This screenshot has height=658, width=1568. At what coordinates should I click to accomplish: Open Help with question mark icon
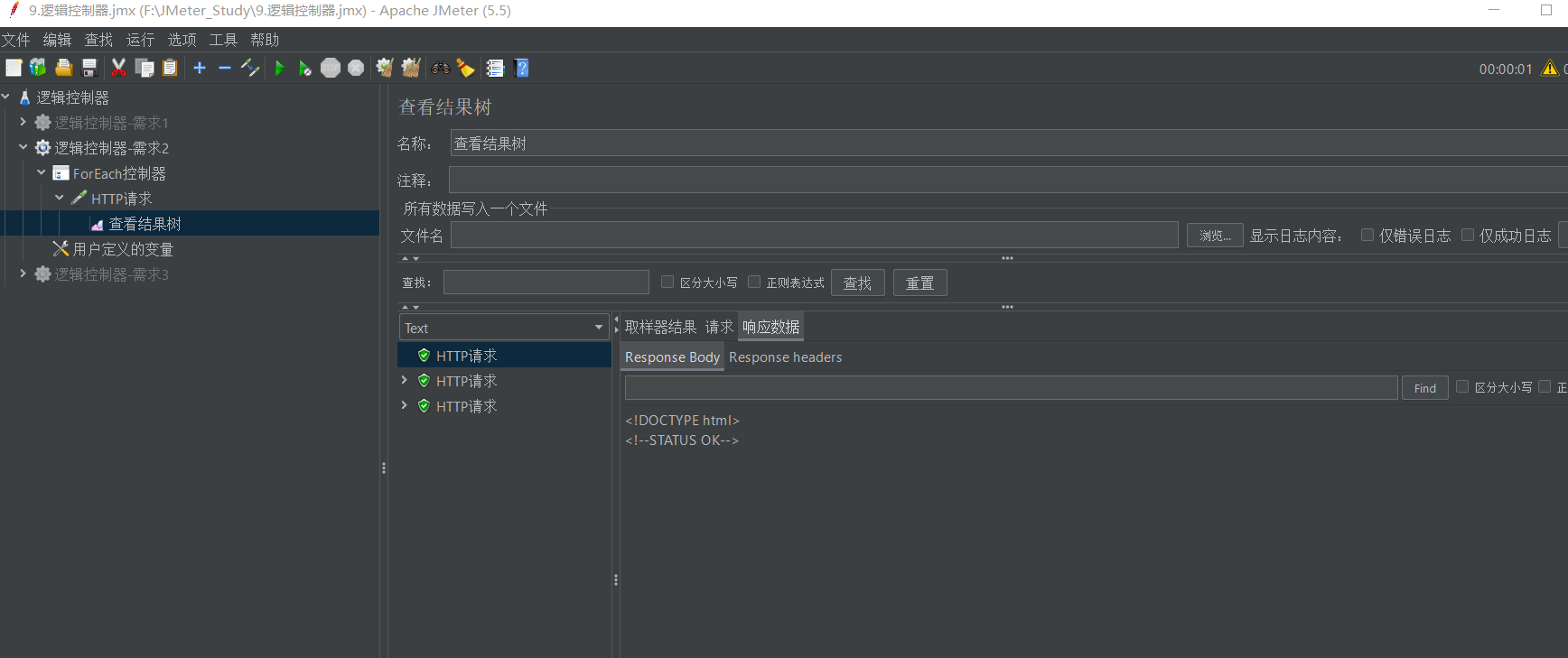[x=521, y=68]
